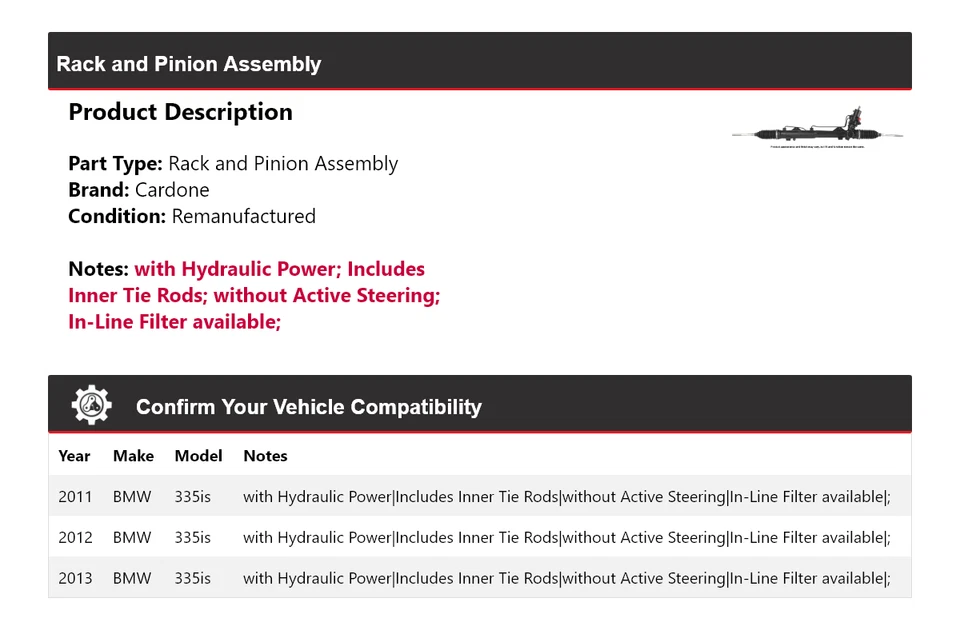Open the rack and pinion product thumbnail
The height and width of the screenshot is (630, 960).
pyautogui.click(x=817, y=129)
